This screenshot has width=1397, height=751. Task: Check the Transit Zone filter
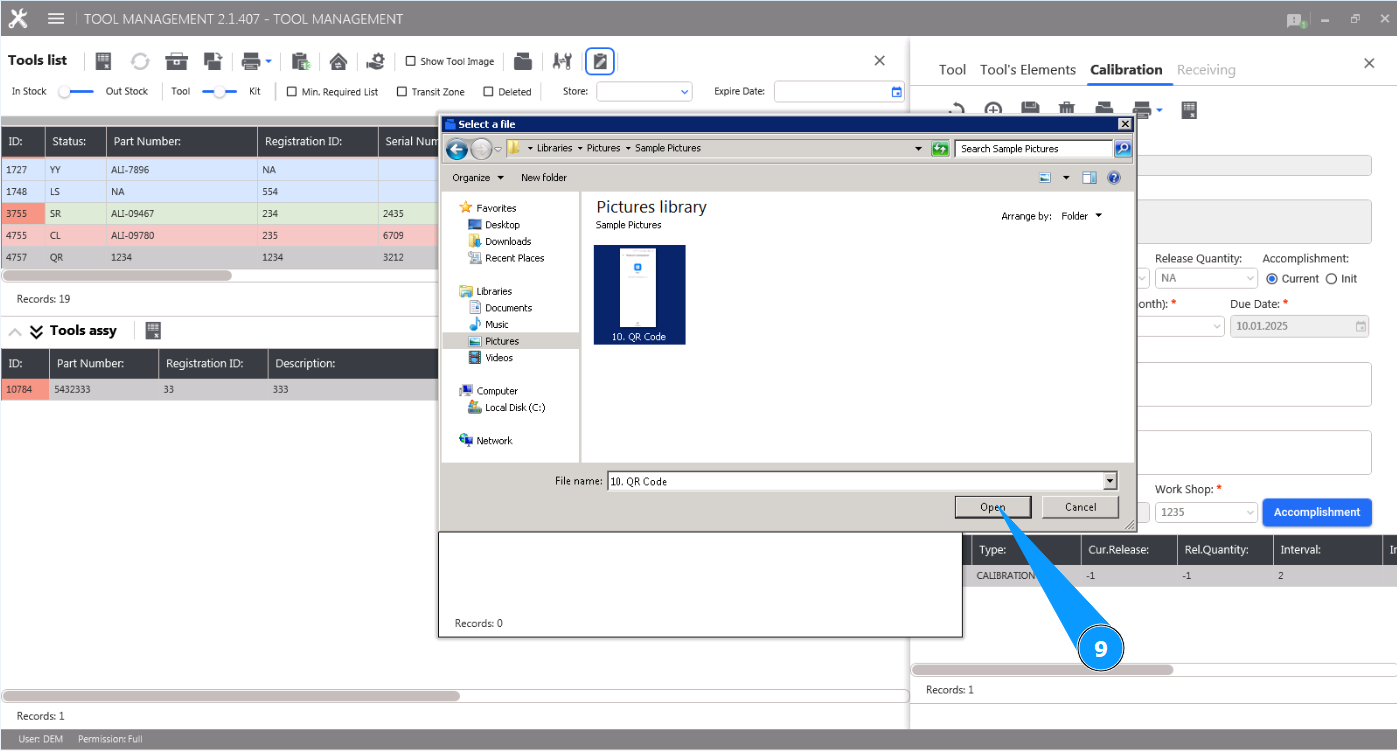(x=401, y=91)
